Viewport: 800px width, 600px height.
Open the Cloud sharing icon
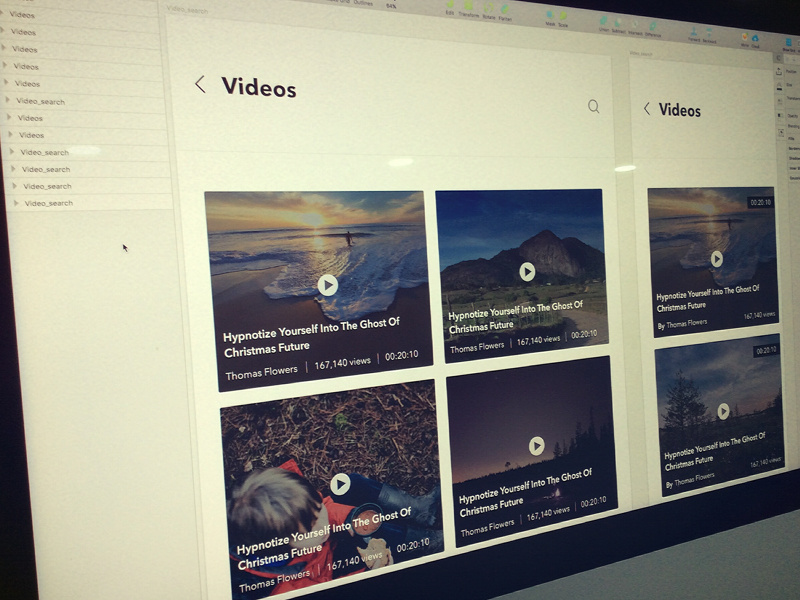click(756, 38)
